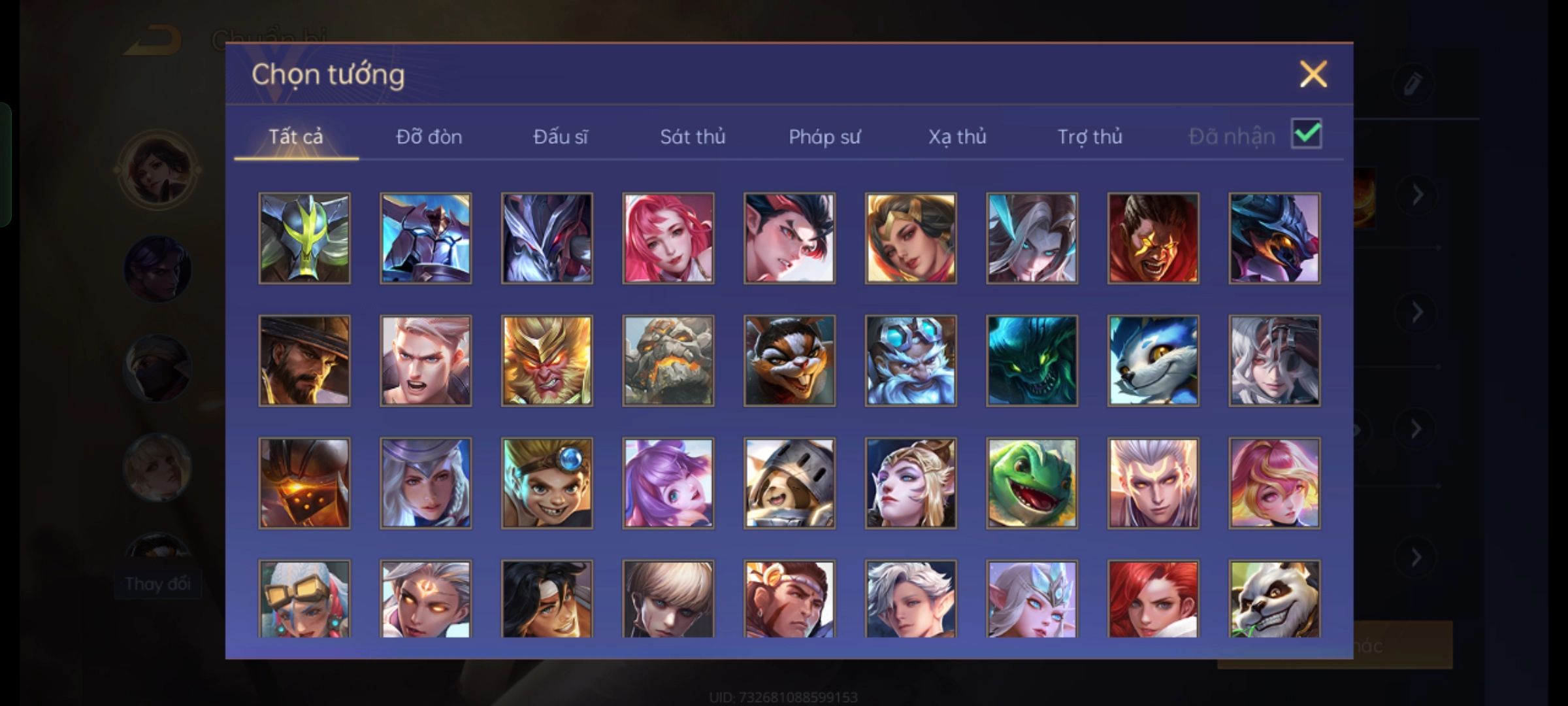1568x706 pixels.
Task: Switch to the Sát thủ tab
Action: tap(693, 137)
